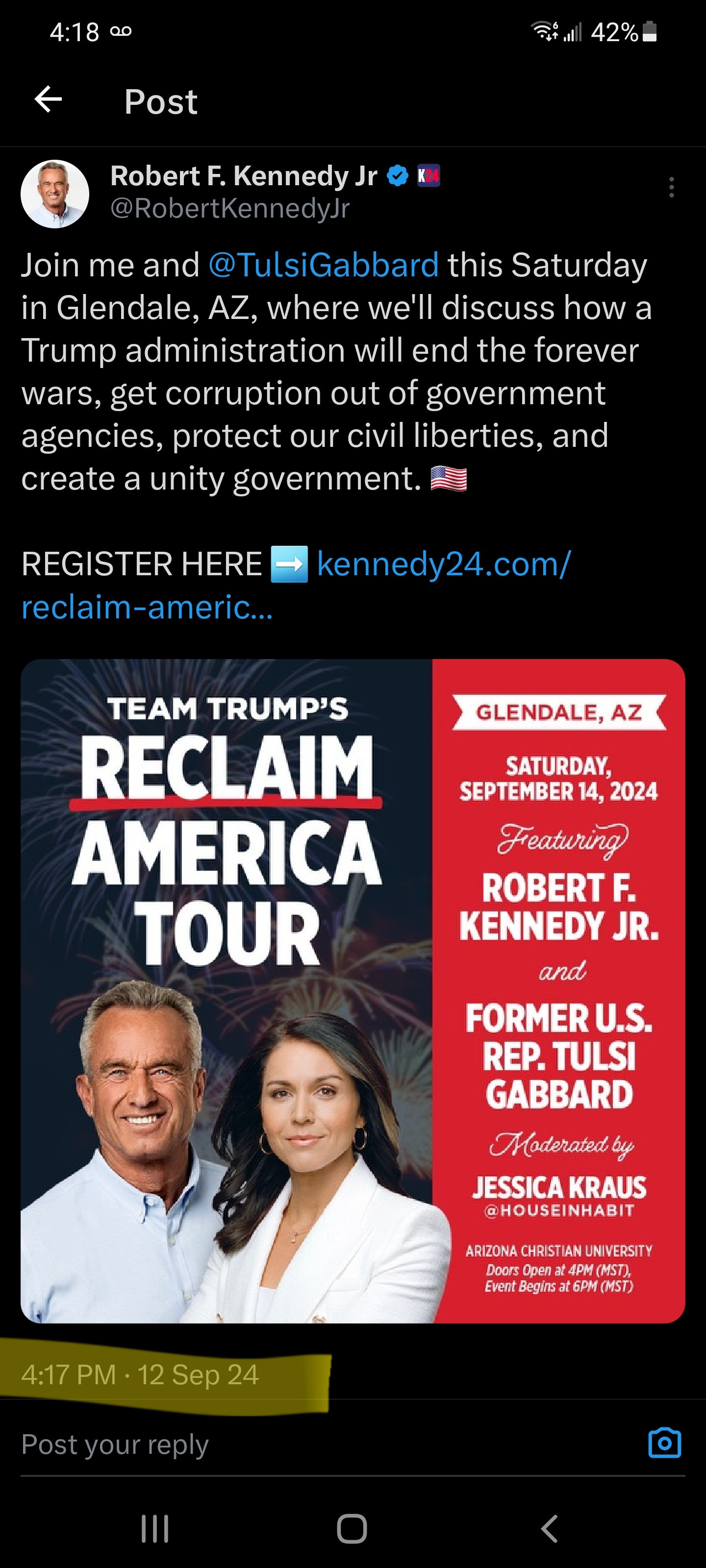The height and width of the screenshot is (1568, 706).
Task: Open the Reclaim America Tour image
Action: click(353, 991)
